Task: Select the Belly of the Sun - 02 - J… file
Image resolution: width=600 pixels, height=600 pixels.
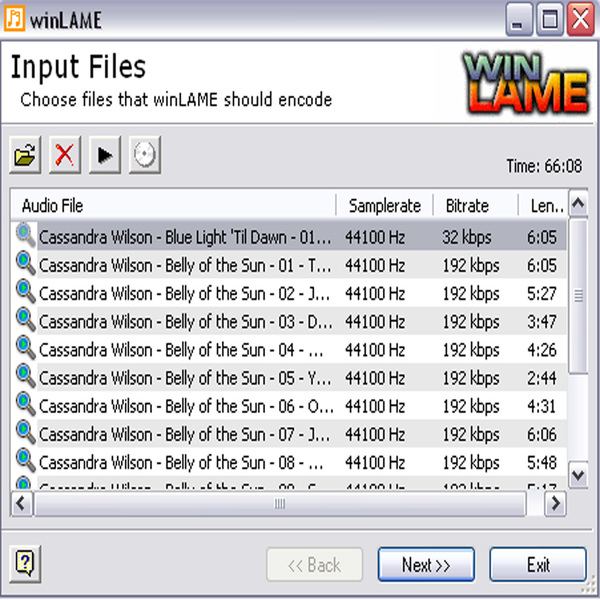Action: pos(184,294)
